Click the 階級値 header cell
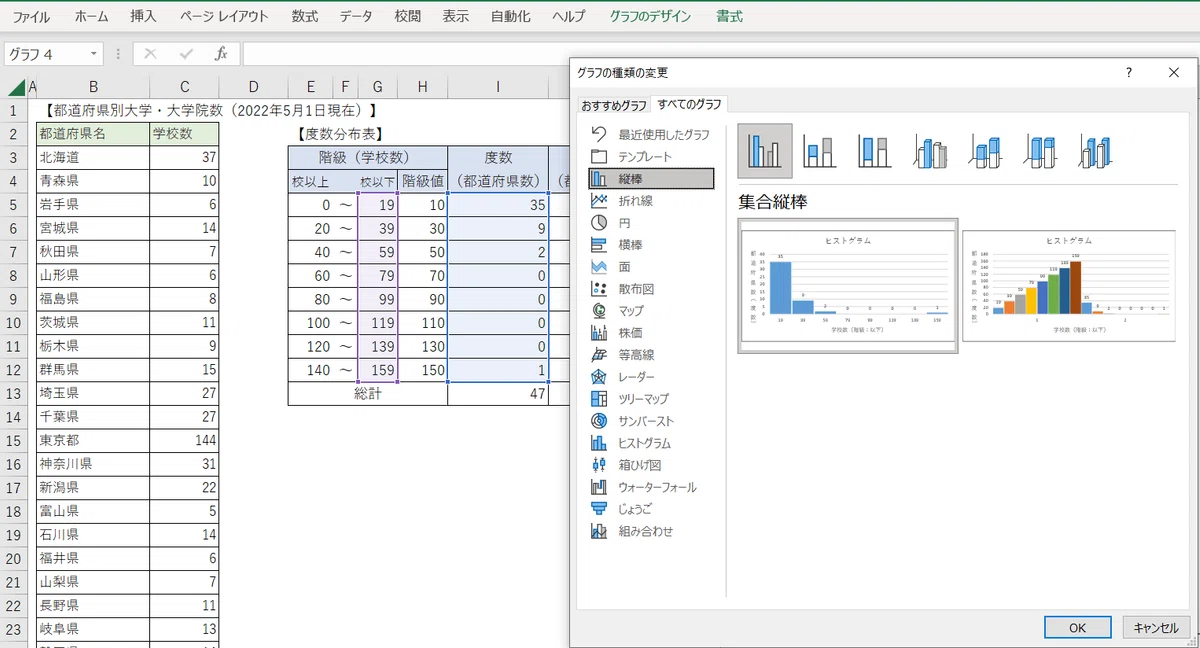This screenshot has height=648, width=1200. click(x=422, y=181)
